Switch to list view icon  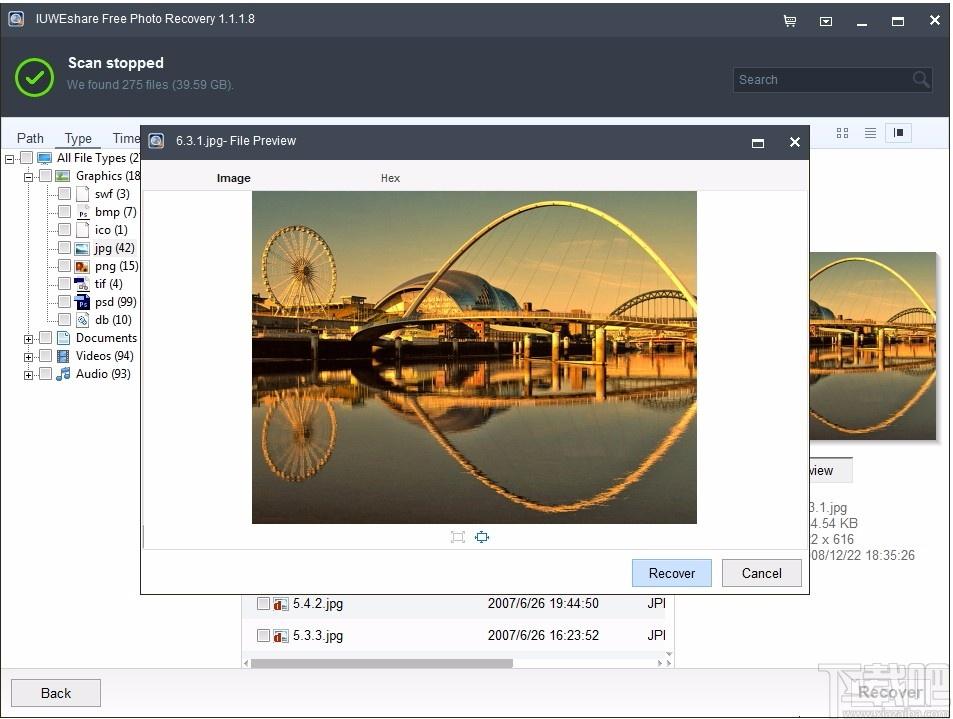click(x=870, y=132)
